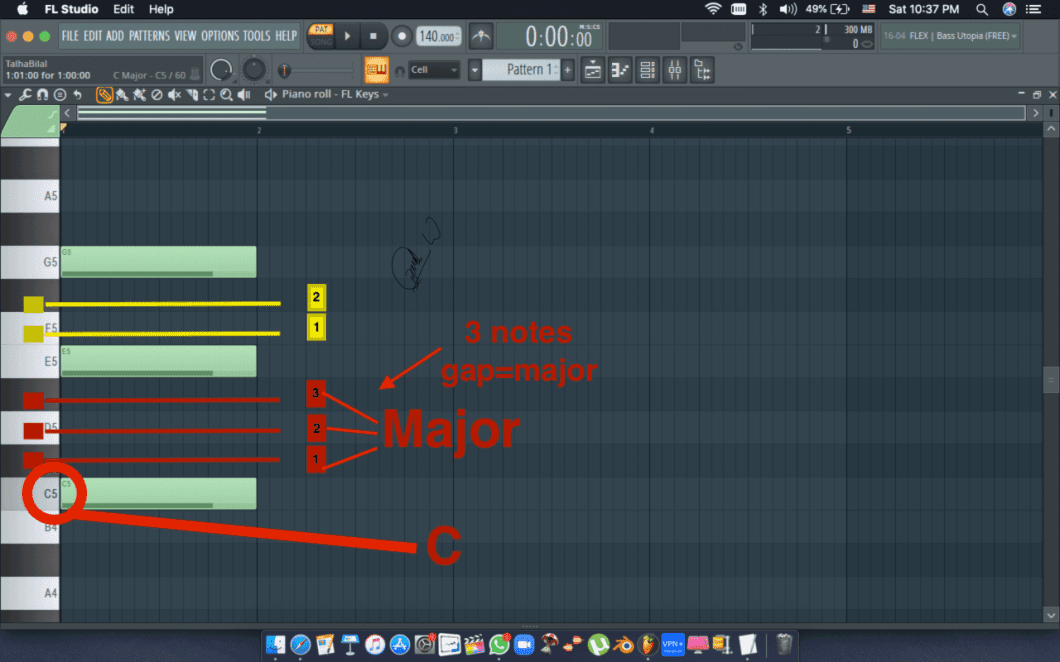This screenshot has width=1060, height=662.
Task: Toggle snap magnet in Piano roll toolbar
Action: tap(42, 94)
